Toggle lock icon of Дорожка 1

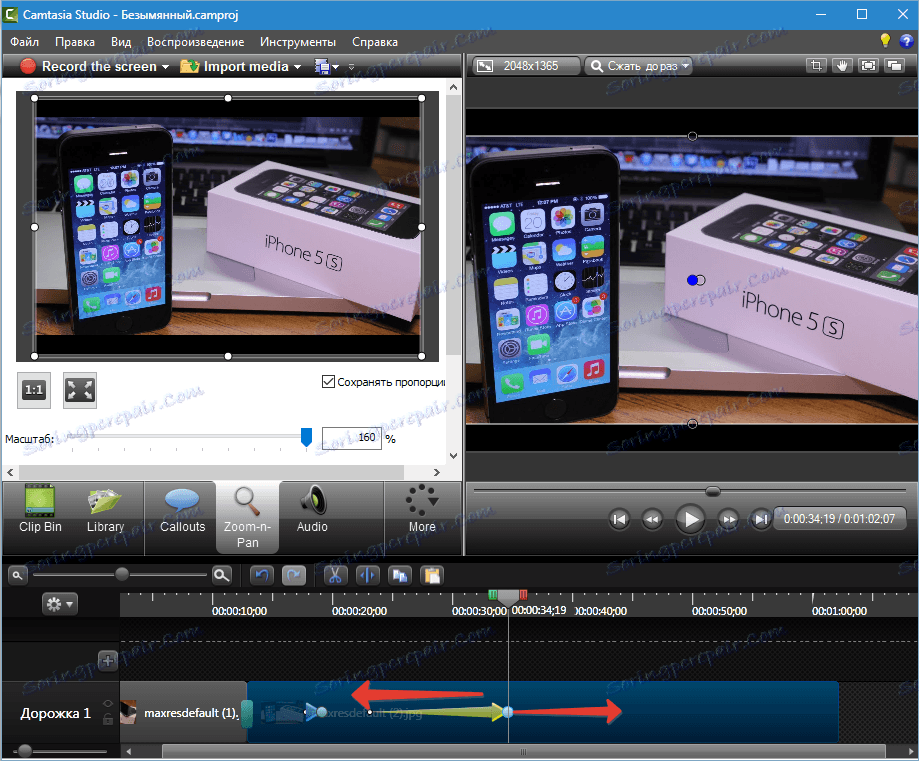108,719
